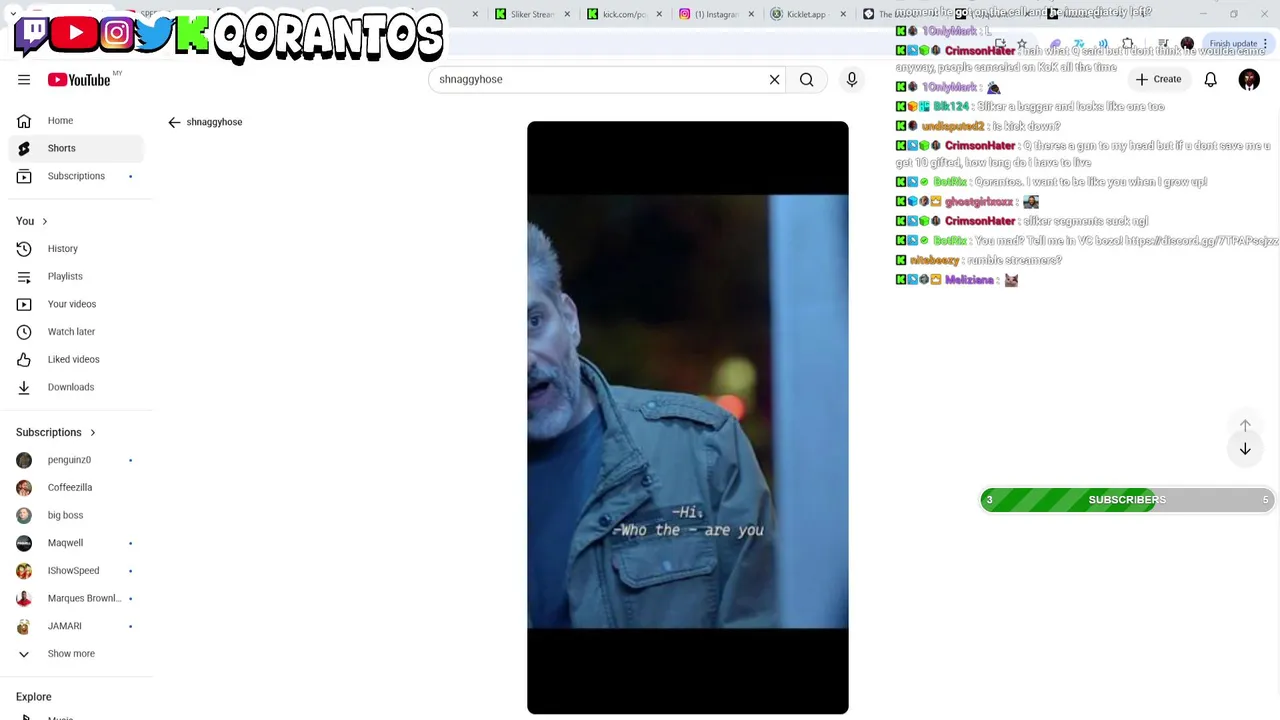Open Your videos
The image size is (1280, 720).
click(76, 304)
